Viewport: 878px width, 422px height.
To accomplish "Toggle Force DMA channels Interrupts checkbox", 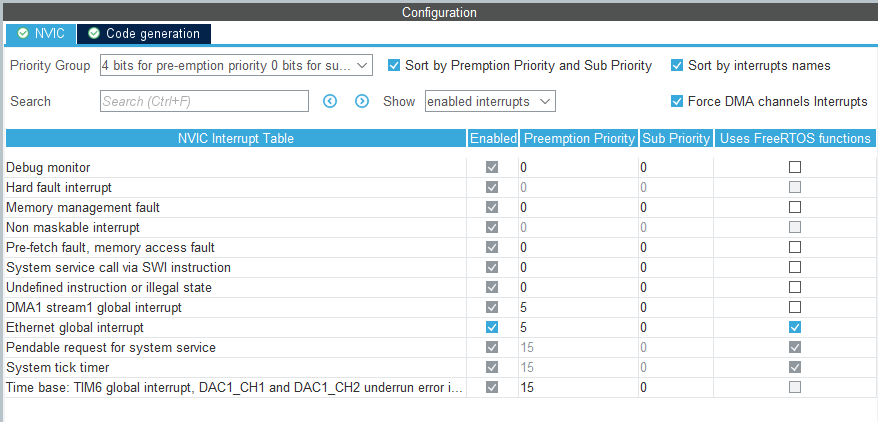I will 677,101.
